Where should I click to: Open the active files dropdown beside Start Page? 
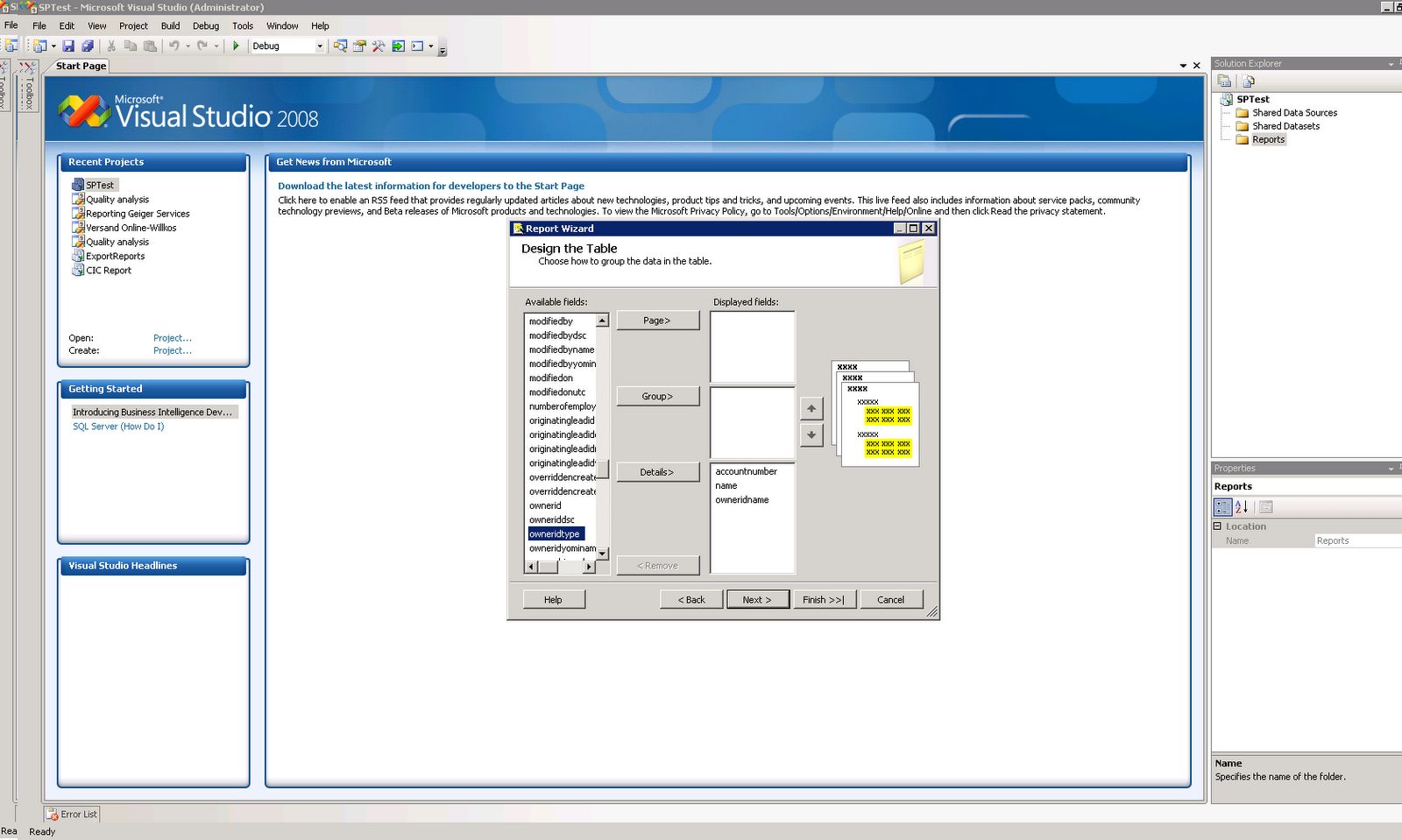coord(1184,66)
